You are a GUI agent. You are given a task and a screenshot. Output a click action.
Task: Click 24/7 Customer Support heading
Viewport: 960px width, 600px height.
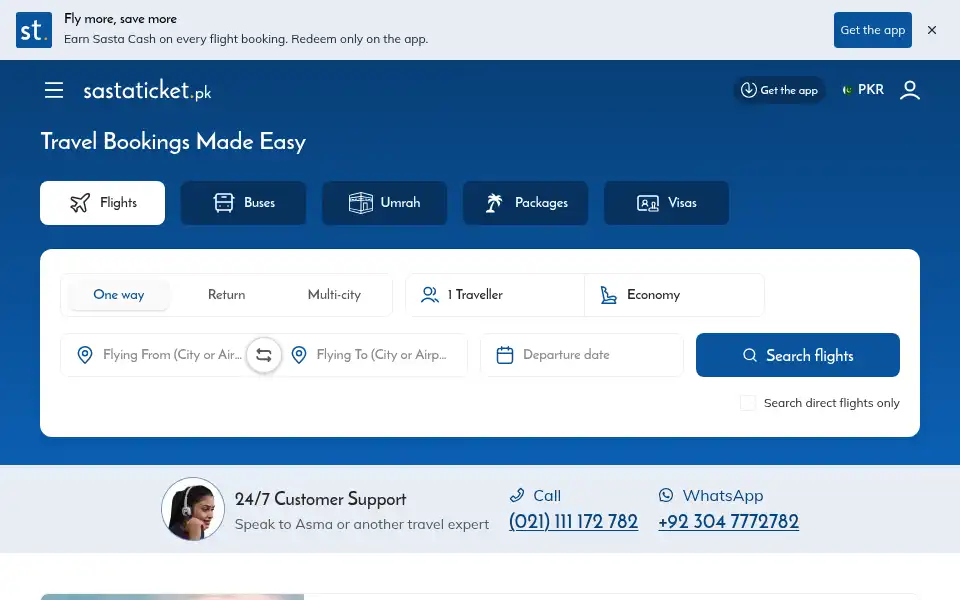[x=320, y=499]
